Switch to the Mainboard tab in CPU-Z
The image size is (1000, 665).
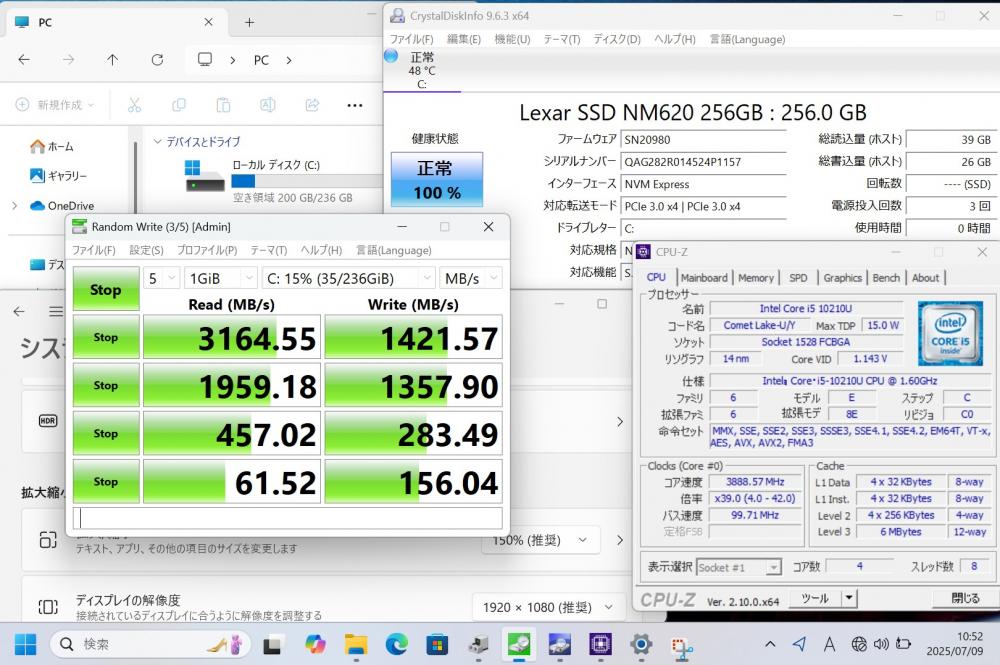tap(703, 277)
